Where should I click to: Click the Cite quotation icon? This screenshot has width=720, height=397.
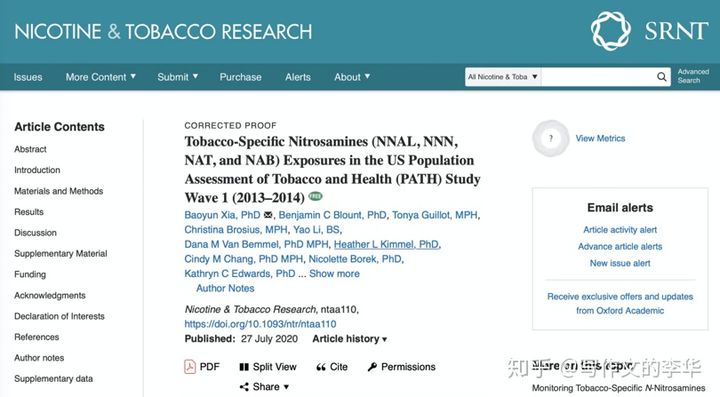(321, 367)
